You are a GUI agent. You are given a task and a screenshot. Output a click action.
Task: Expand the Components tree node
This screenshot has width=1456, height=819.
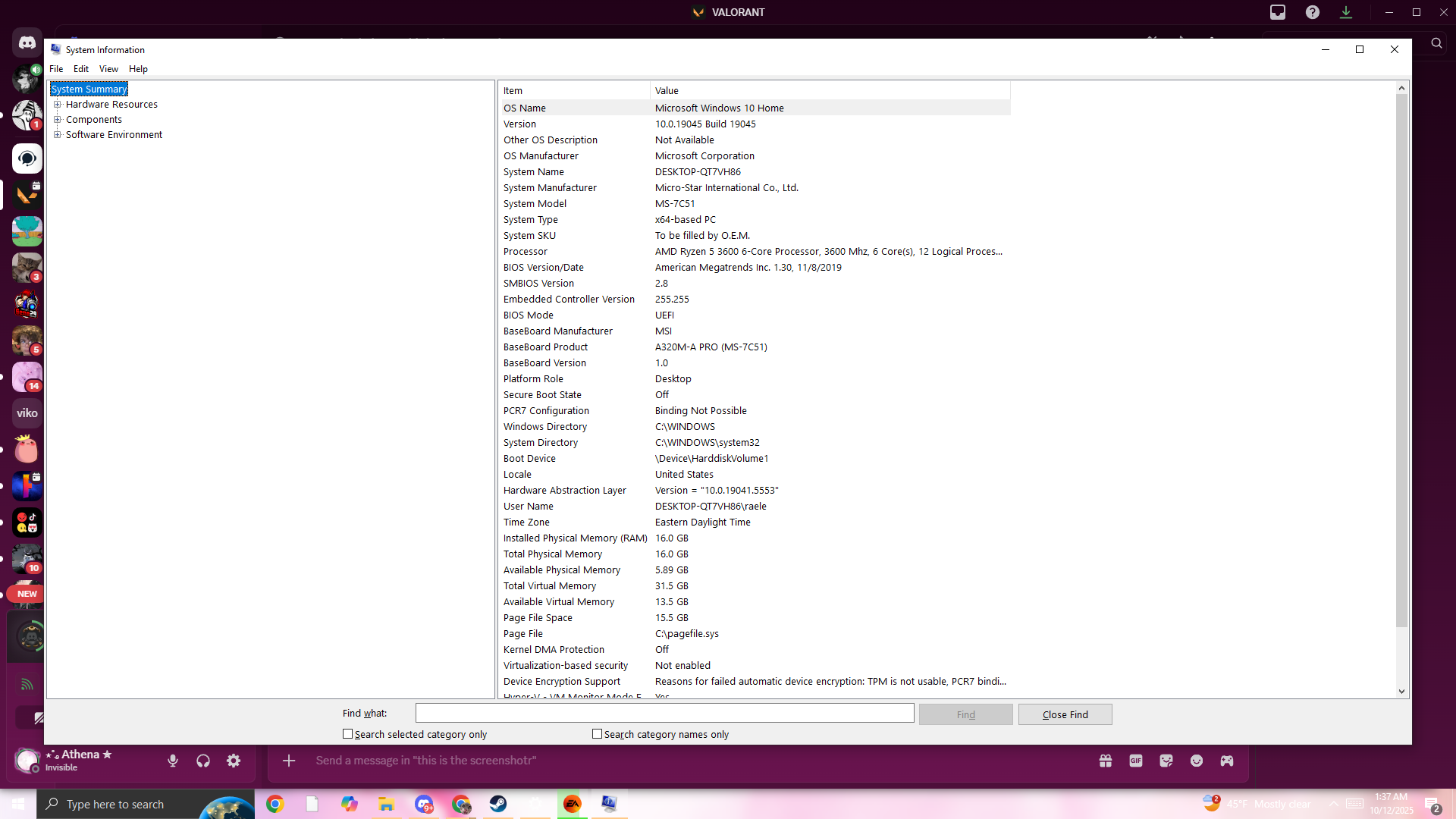(58, 120)
